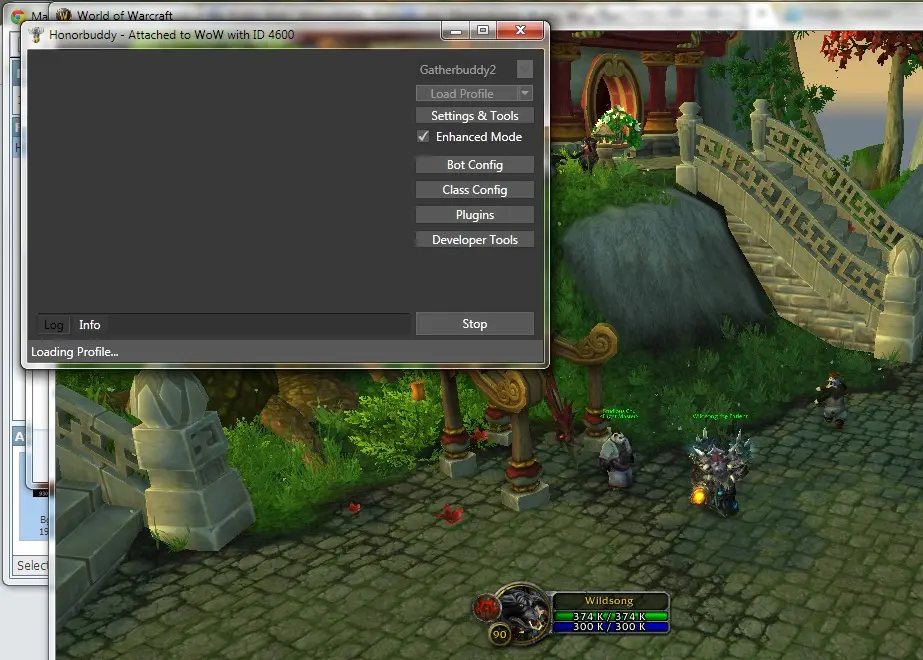This screenshot has height=660, width=923.
Task: Expand the Load Profile dropdown arrow
Action: click(525, 93)
